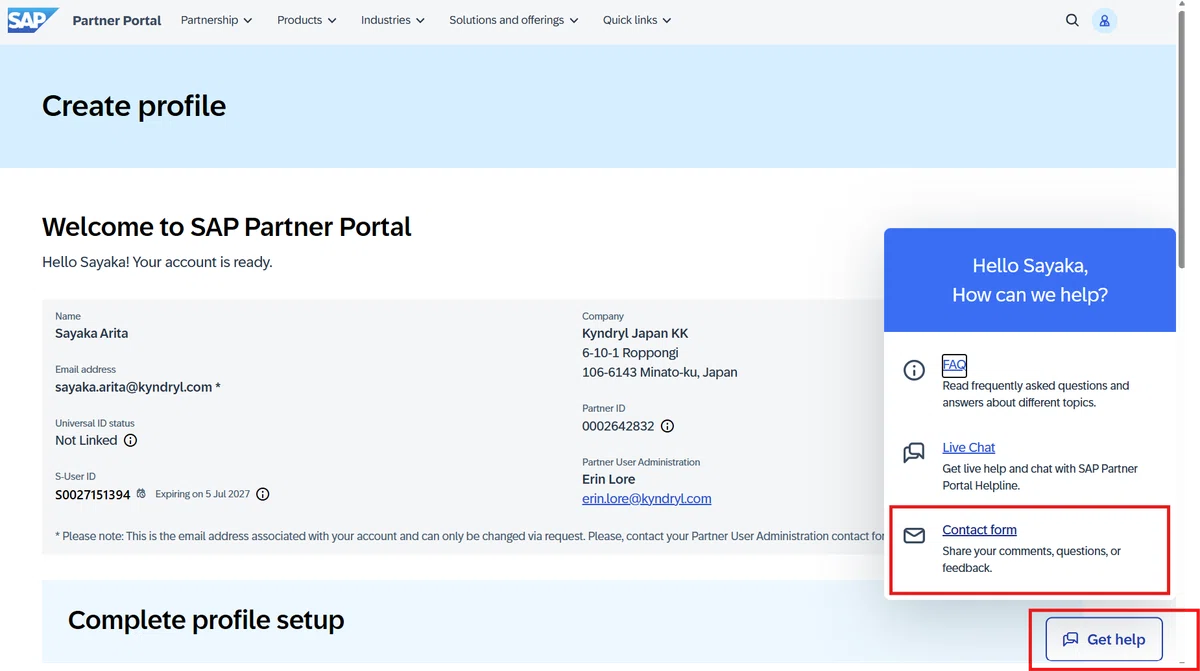Image resolution: width=1200 pixels, height=671 pixels.
Task: Go to Partner Portal home title
Action: (x=117, y=20)
